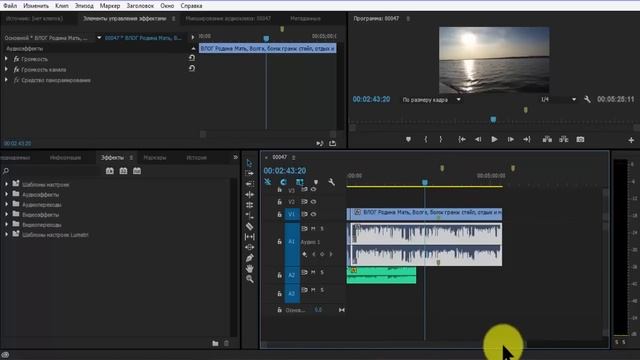Select the Zoom magnifier tool
This screenshot has height=360, width=640.
[x=249, y=279]
